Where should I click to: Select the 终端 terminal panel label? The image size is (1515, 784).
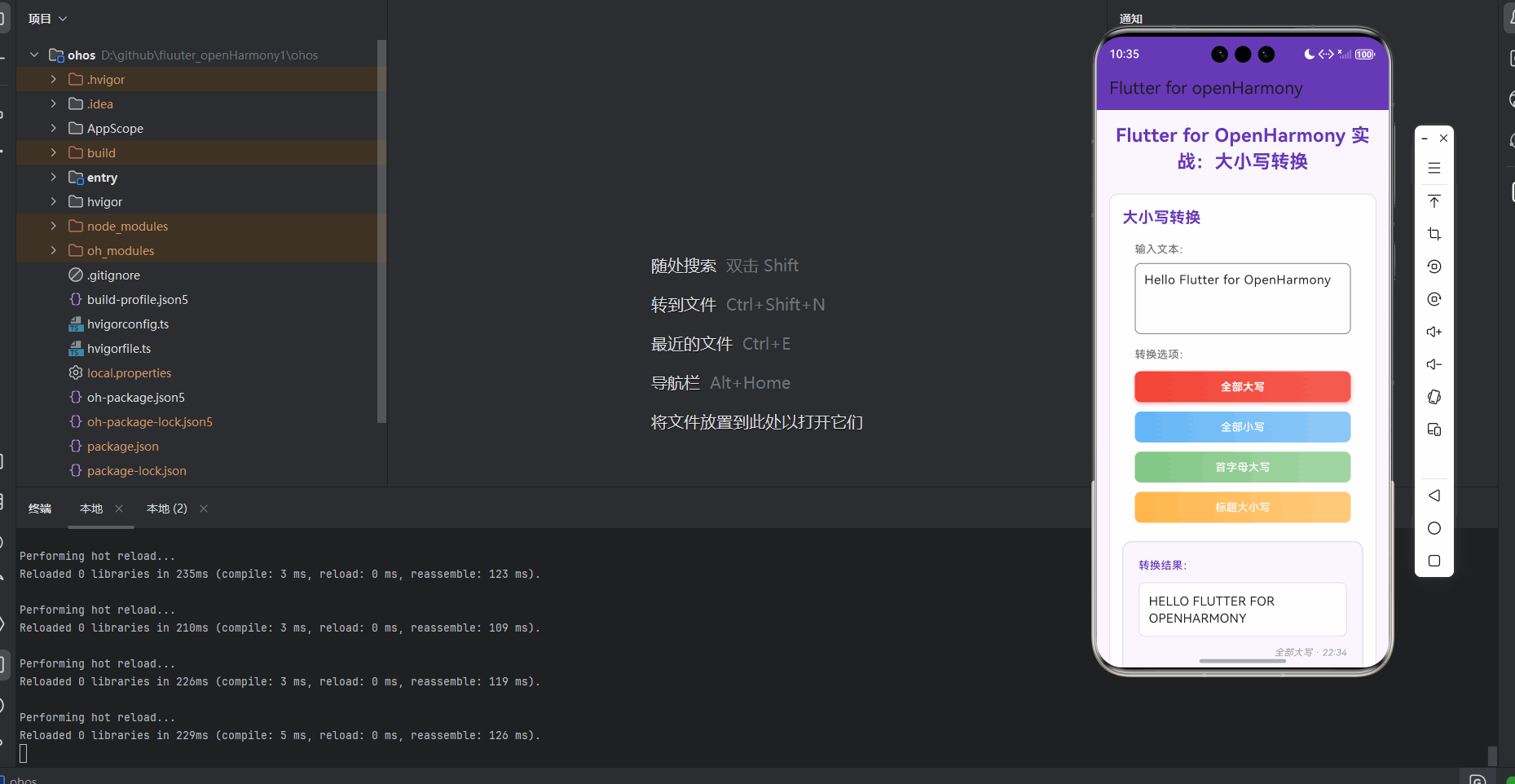pos(40,509)
